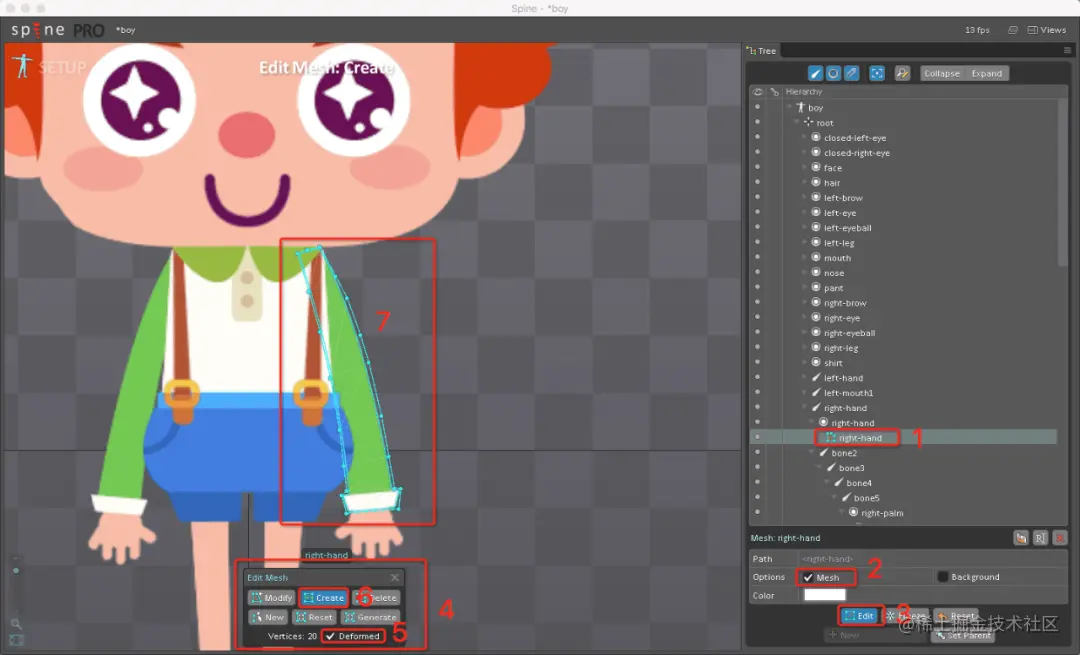Click the center on selection icon

[x=877, y=73]
